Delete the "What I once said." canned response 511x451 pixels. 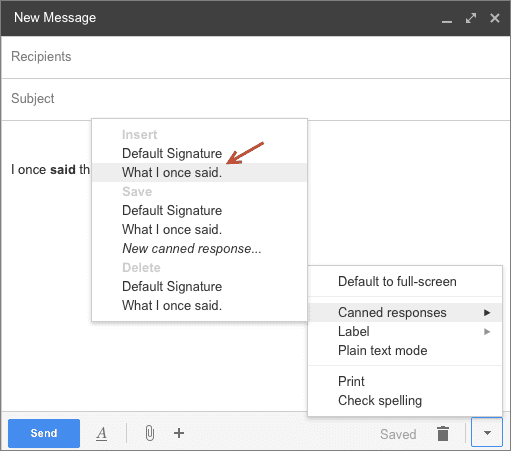coord(199,306)
